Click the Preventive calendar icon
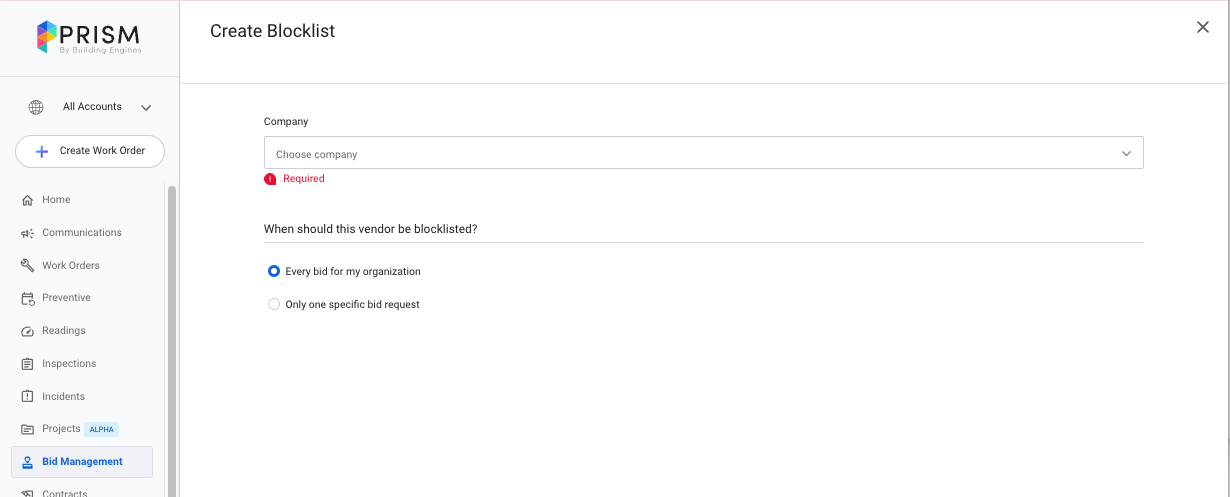The width and height of the screenshot is (1230, 497). pos(28,298)
